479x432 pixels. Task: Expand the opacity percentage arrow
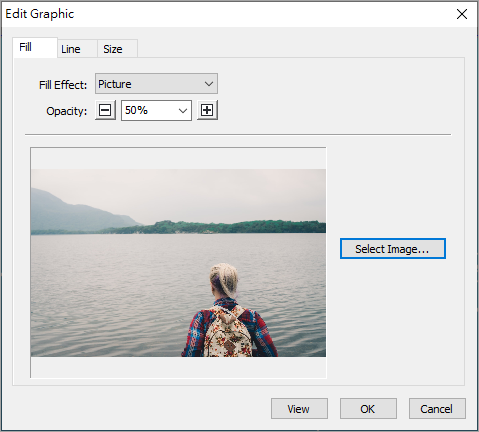pos(183,111)
